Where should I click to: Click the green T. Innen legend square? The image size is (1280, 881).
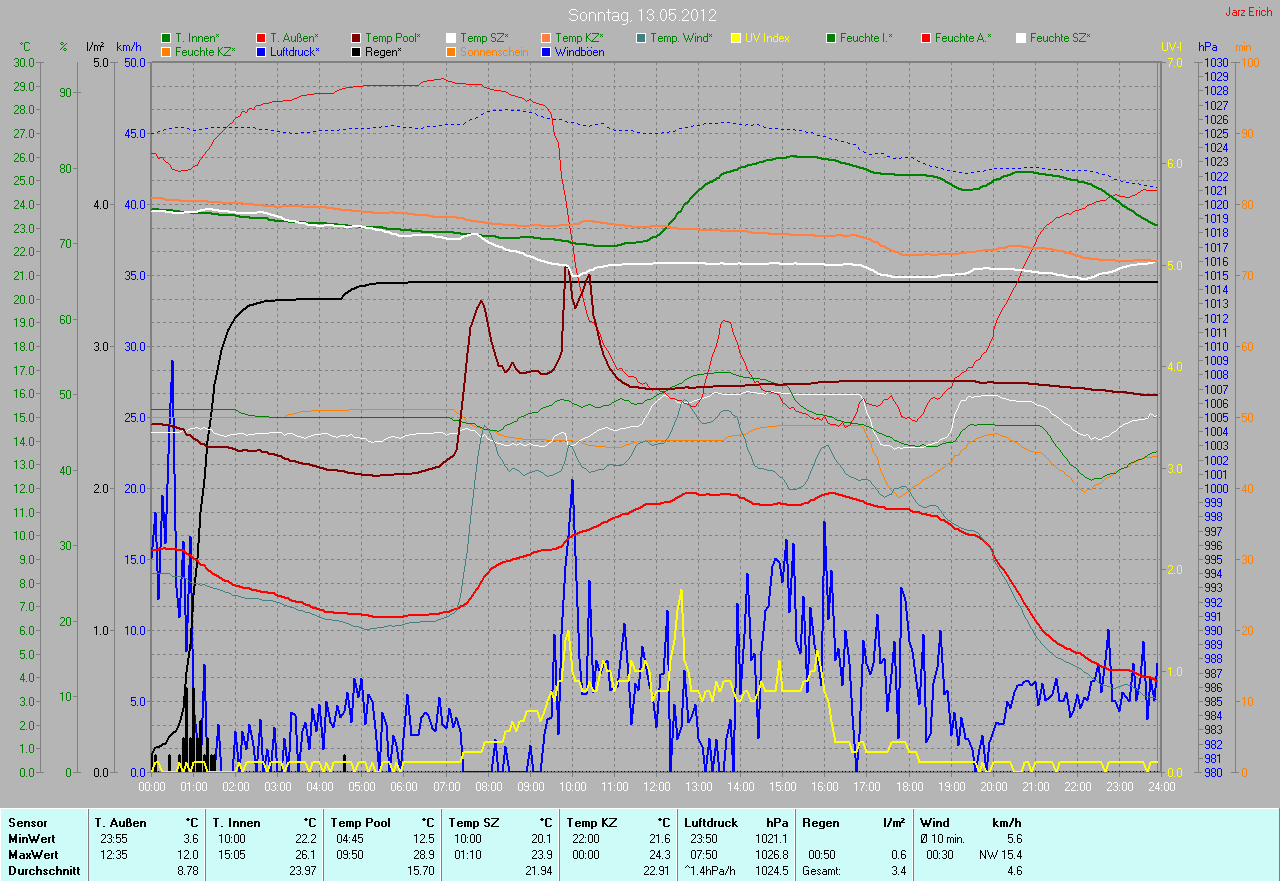166,38
